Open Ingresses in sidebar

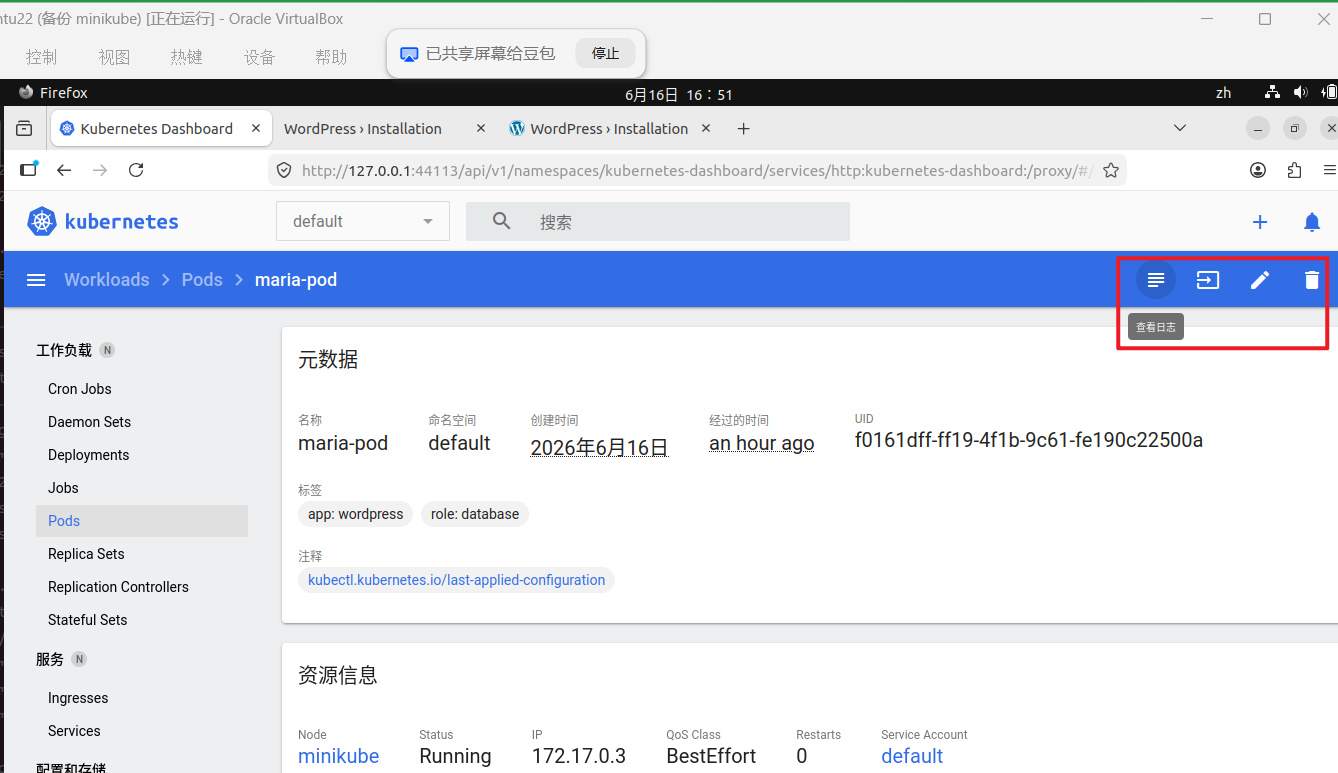pyautogui.click(x=78, y=698)
